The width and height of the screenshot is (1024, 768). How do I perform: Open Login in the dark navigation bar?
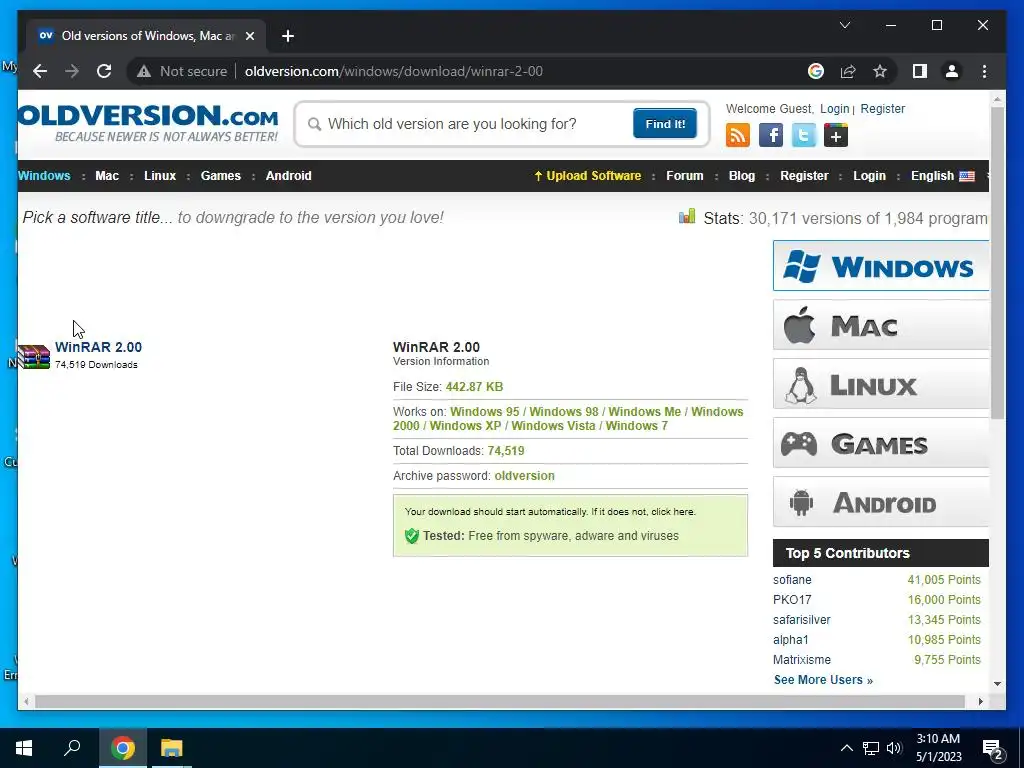(869, 176)
